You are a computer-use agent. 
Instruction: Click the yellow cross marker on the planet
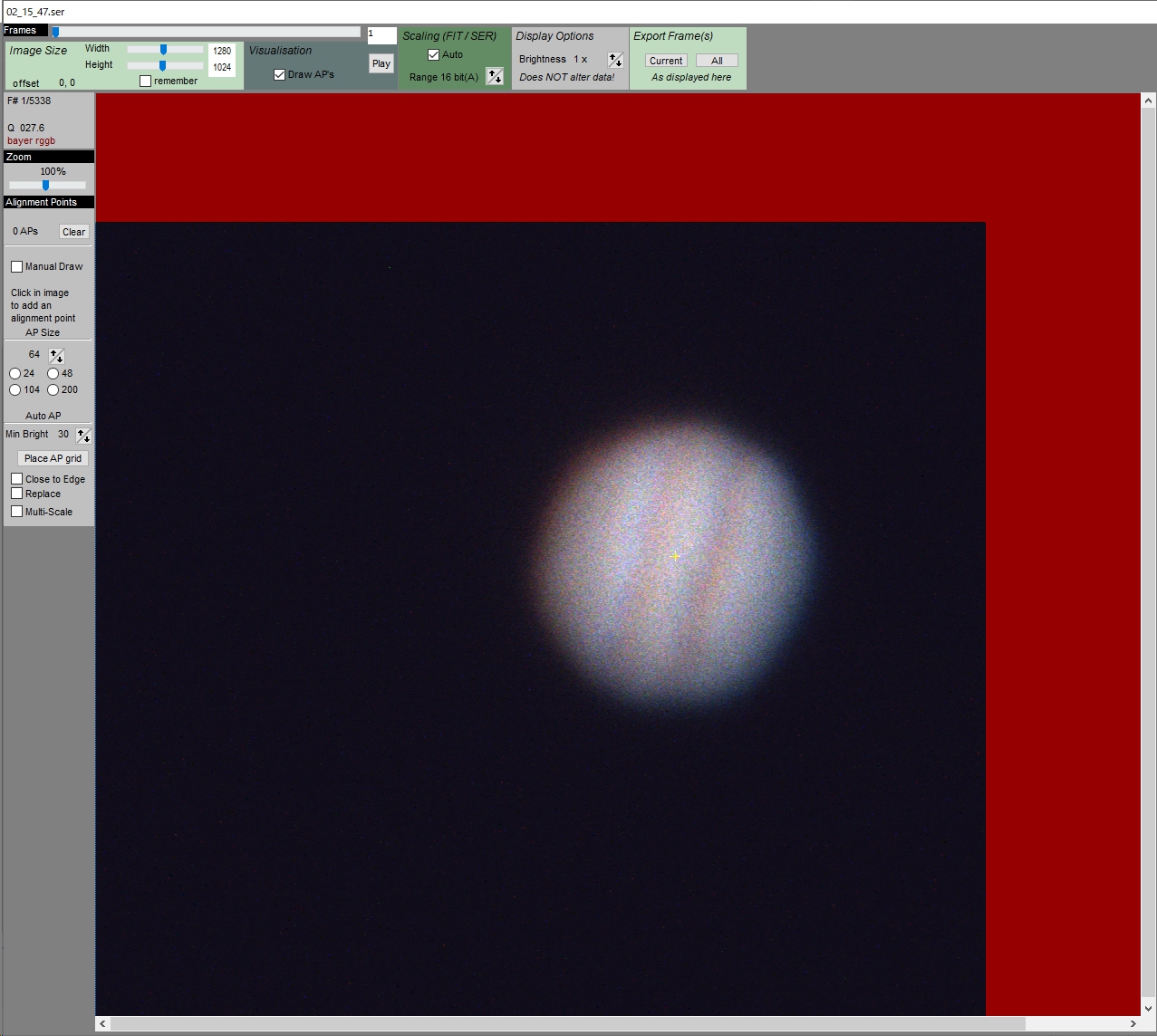(x=675, y=556)
